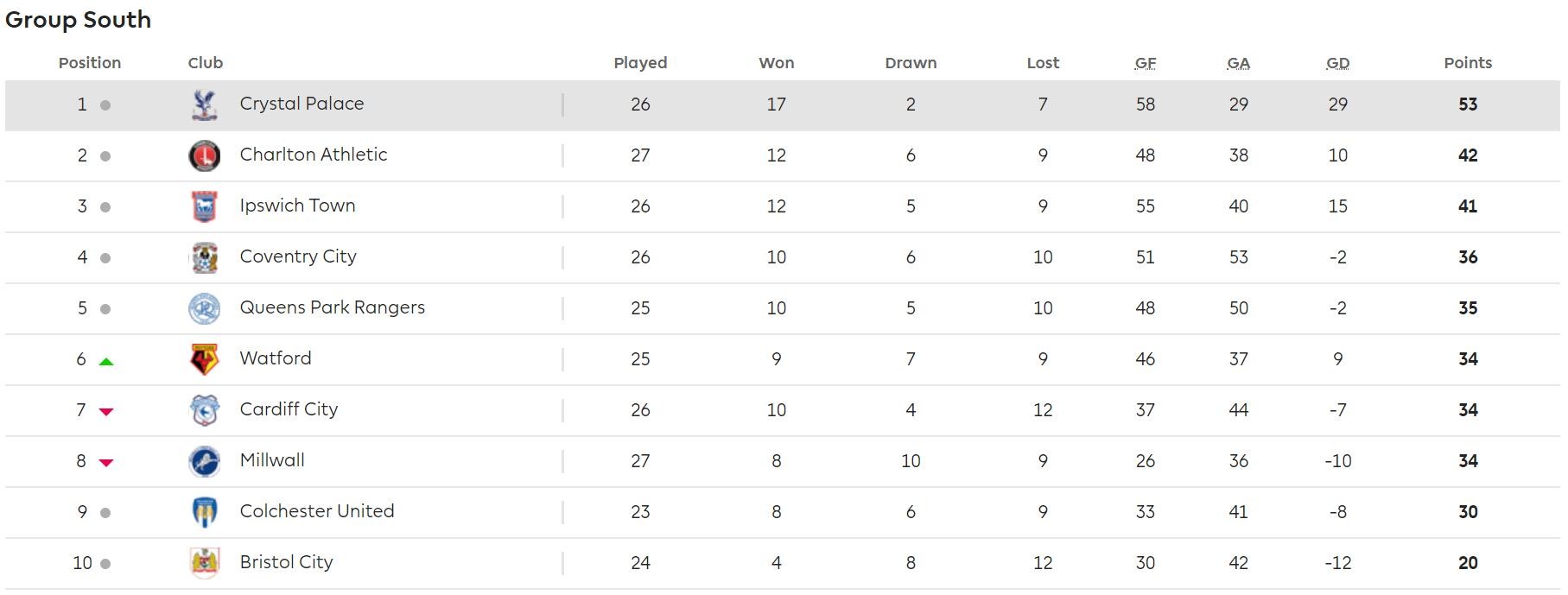Click Watford's green up-arrow position indicator
Image resolution: width=1568 pixels, height=595 pixels.
[106, 362]
